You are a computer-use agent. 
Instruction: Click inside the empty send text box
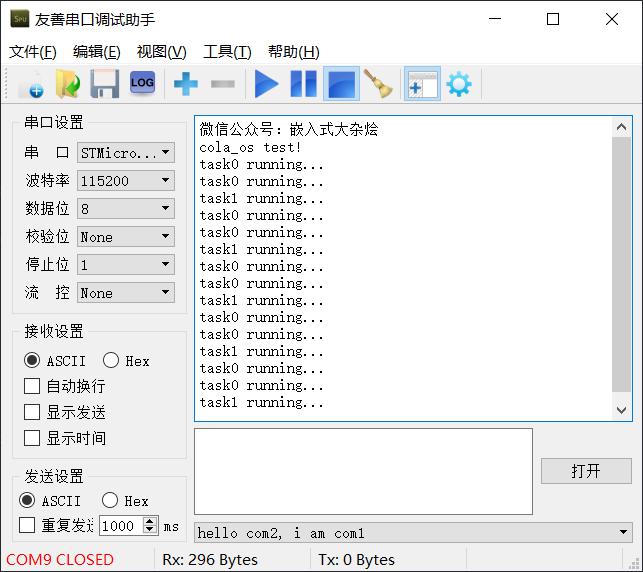[363, 472]
